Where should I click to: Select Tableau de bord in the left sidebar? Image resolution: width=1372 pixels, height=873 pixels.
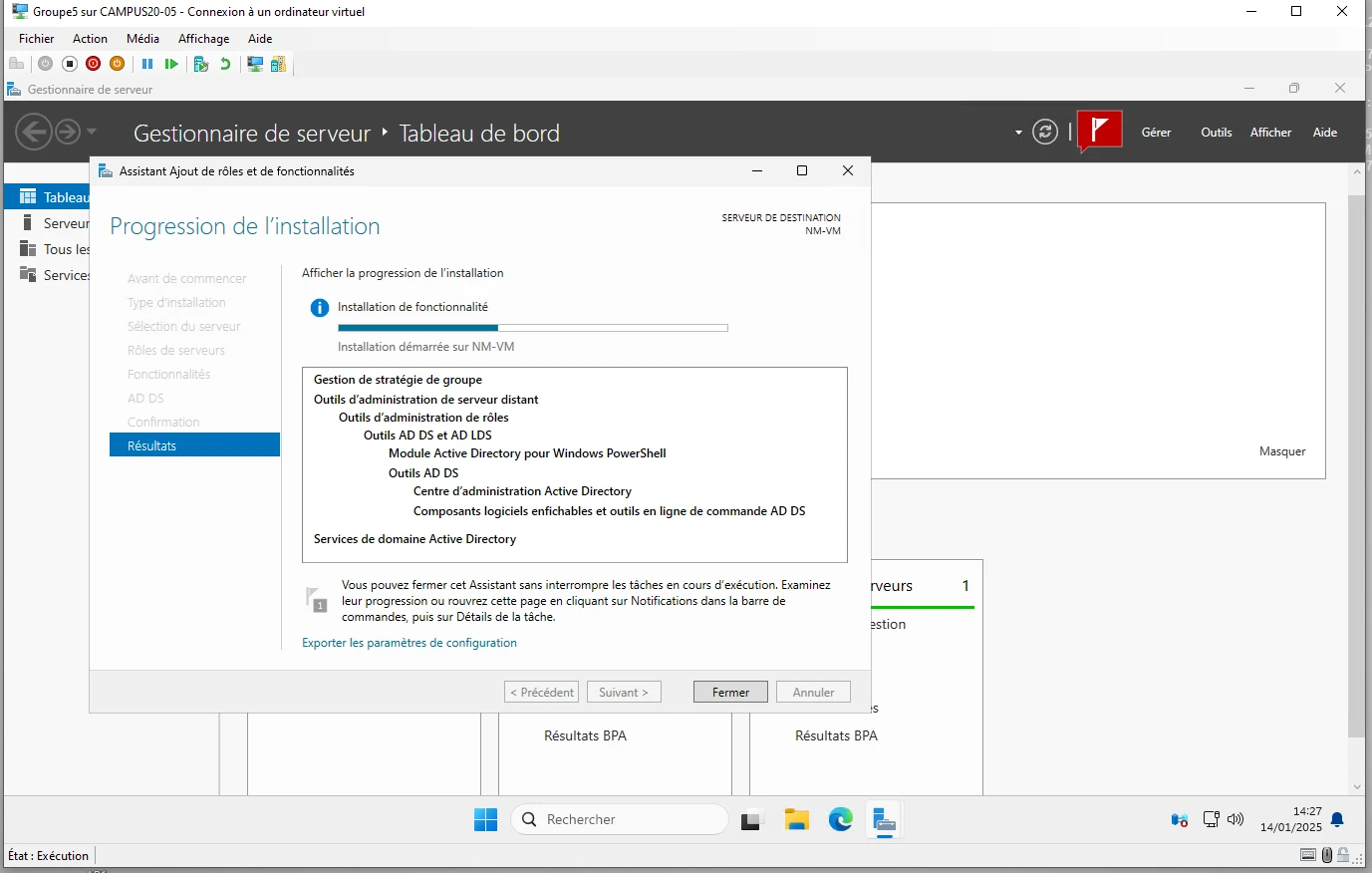[x=48, y=197]
